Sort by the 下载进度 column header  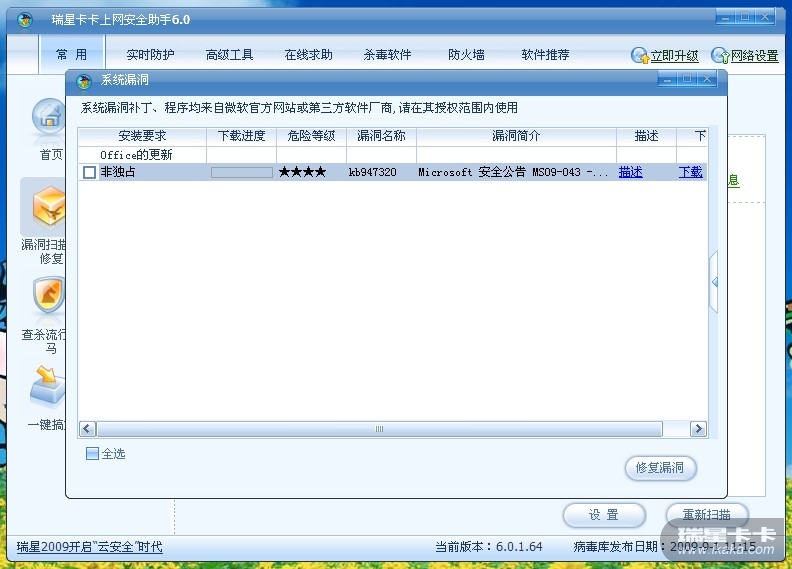tap(241, 136)
